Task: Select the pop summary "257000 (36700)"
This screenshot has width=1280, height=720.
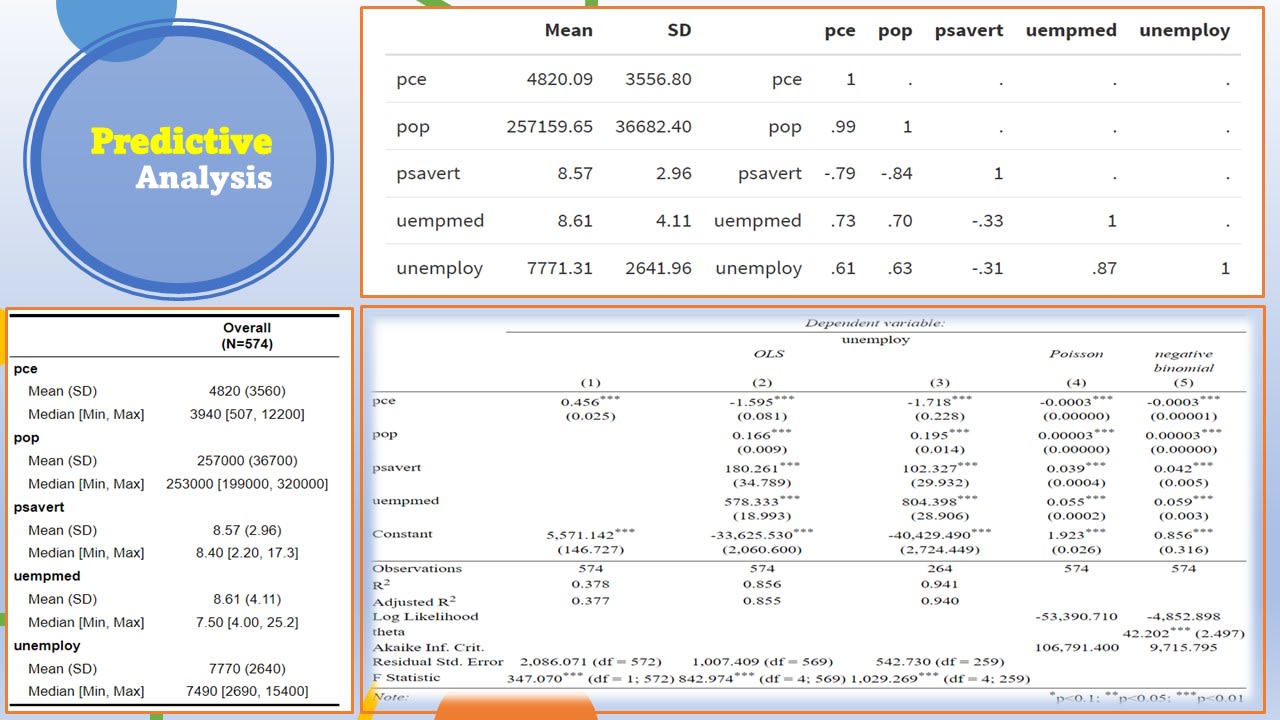Action: coord(247,461)
